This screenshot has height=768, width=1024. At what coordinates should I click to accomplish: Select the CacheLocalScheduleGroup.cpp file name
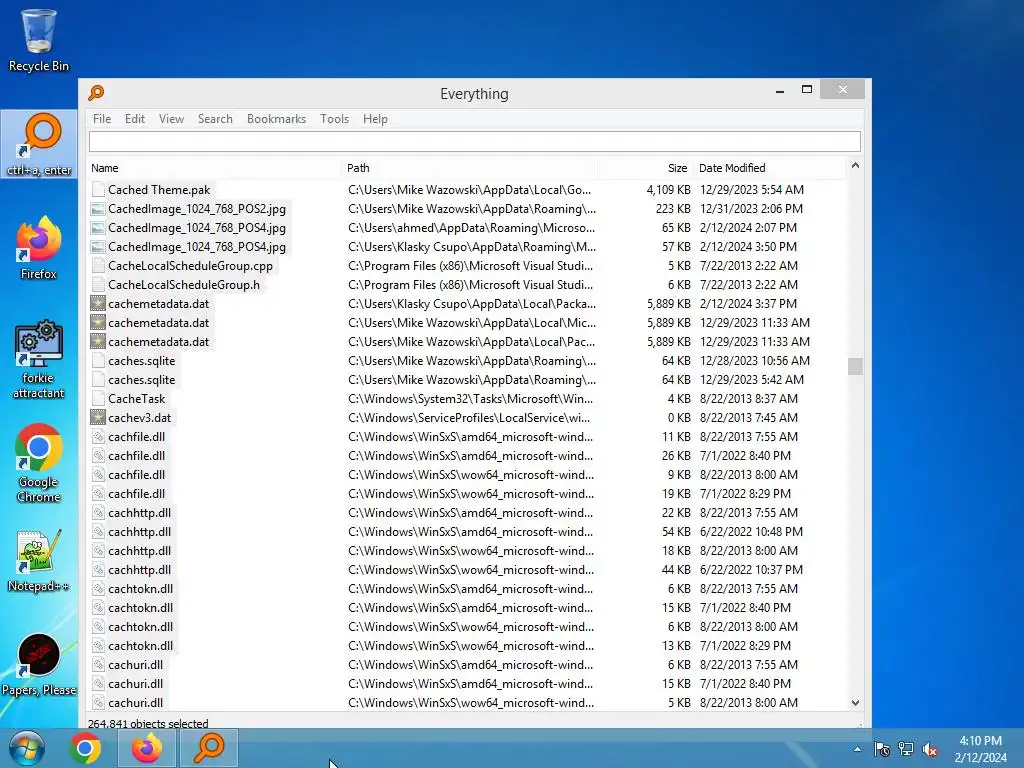coord(190,266)
